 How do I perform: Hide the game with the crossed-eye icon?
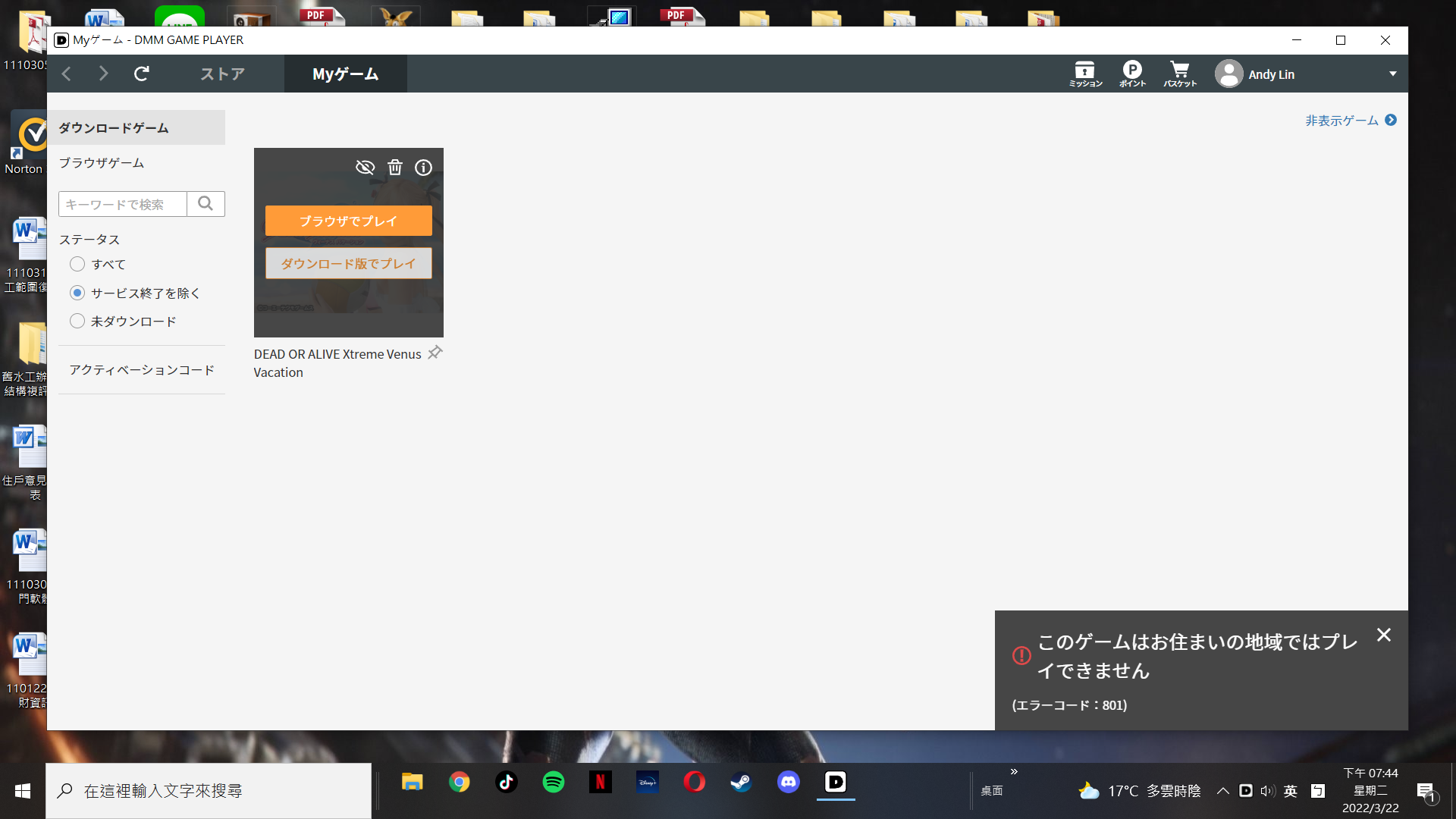[x=366, y=167]
